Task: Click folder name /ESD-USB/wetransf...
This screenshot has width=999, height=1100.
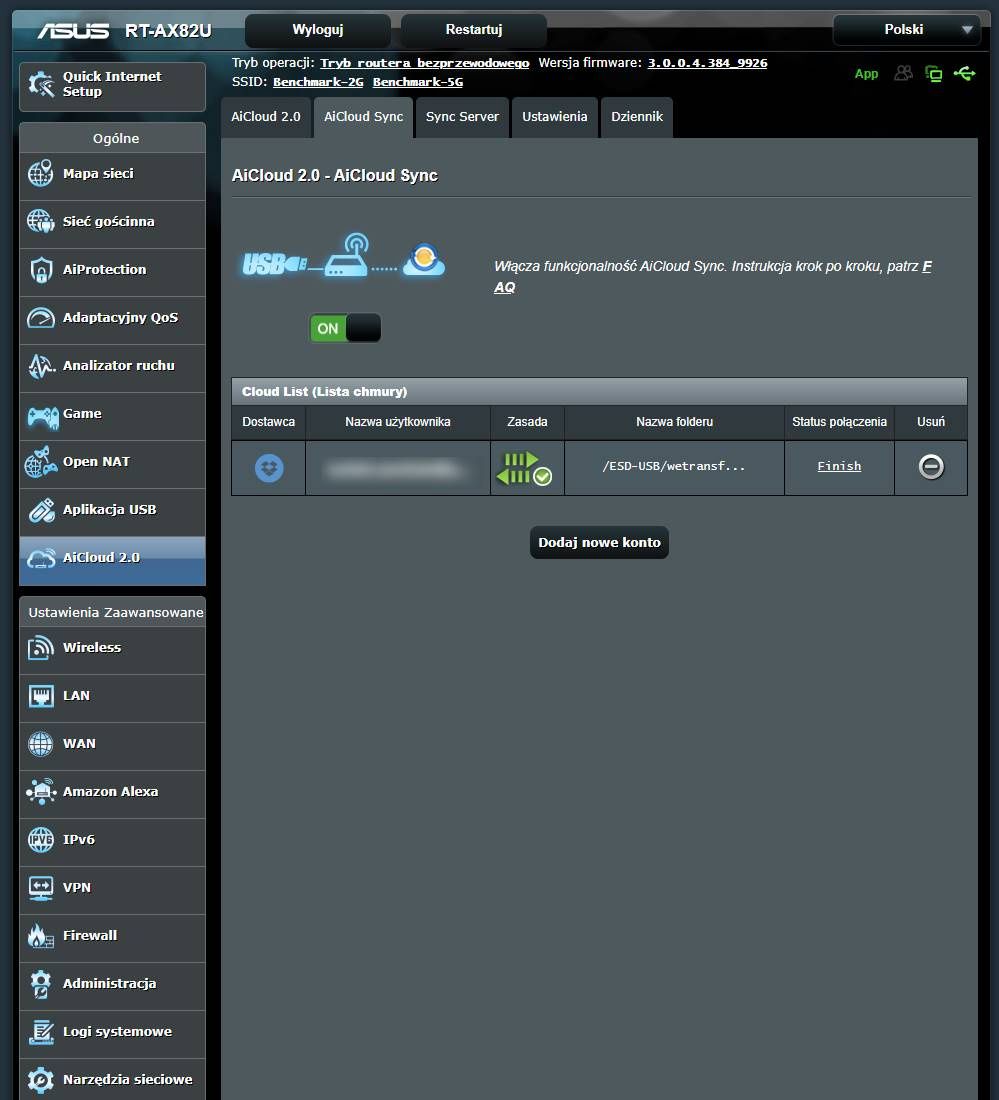Action: click(x=673, y=466)
